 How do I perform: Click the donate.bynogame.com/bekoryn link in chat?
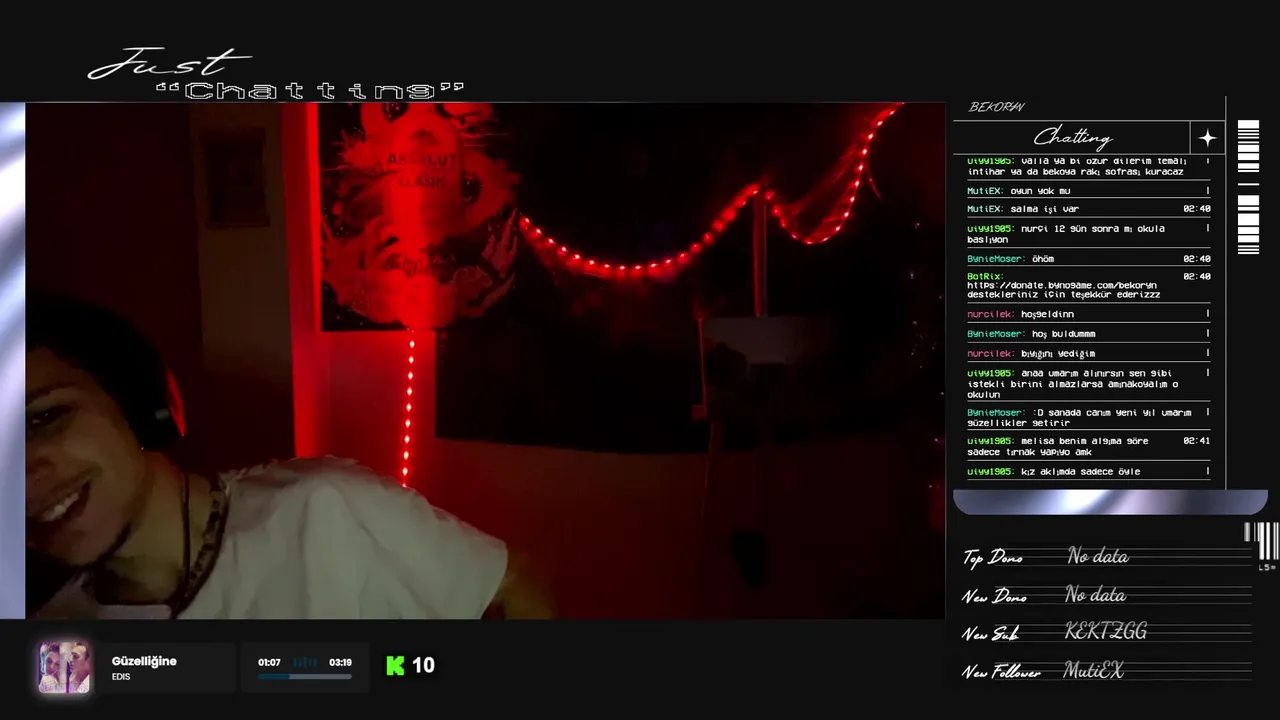pos(1062,285)
